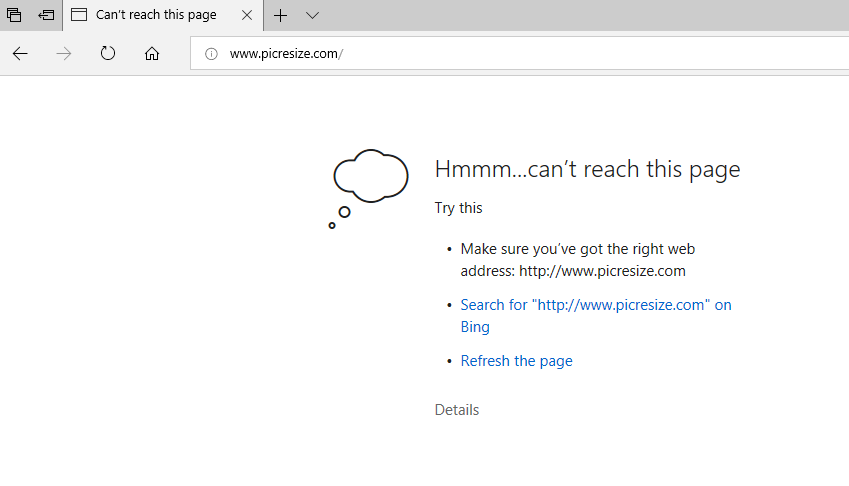Show site information icon in address bar
The width and height of the screenshot is (849, 486).
211,54
